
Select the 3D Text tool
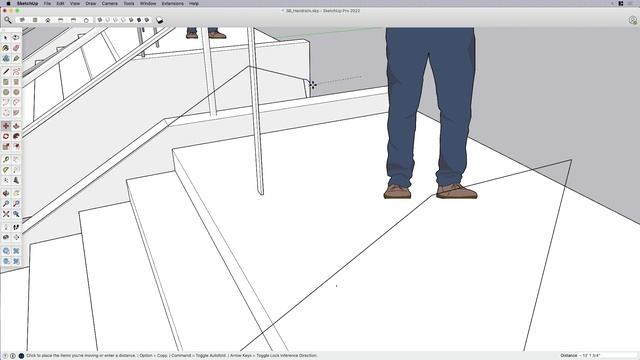[16, 180]
